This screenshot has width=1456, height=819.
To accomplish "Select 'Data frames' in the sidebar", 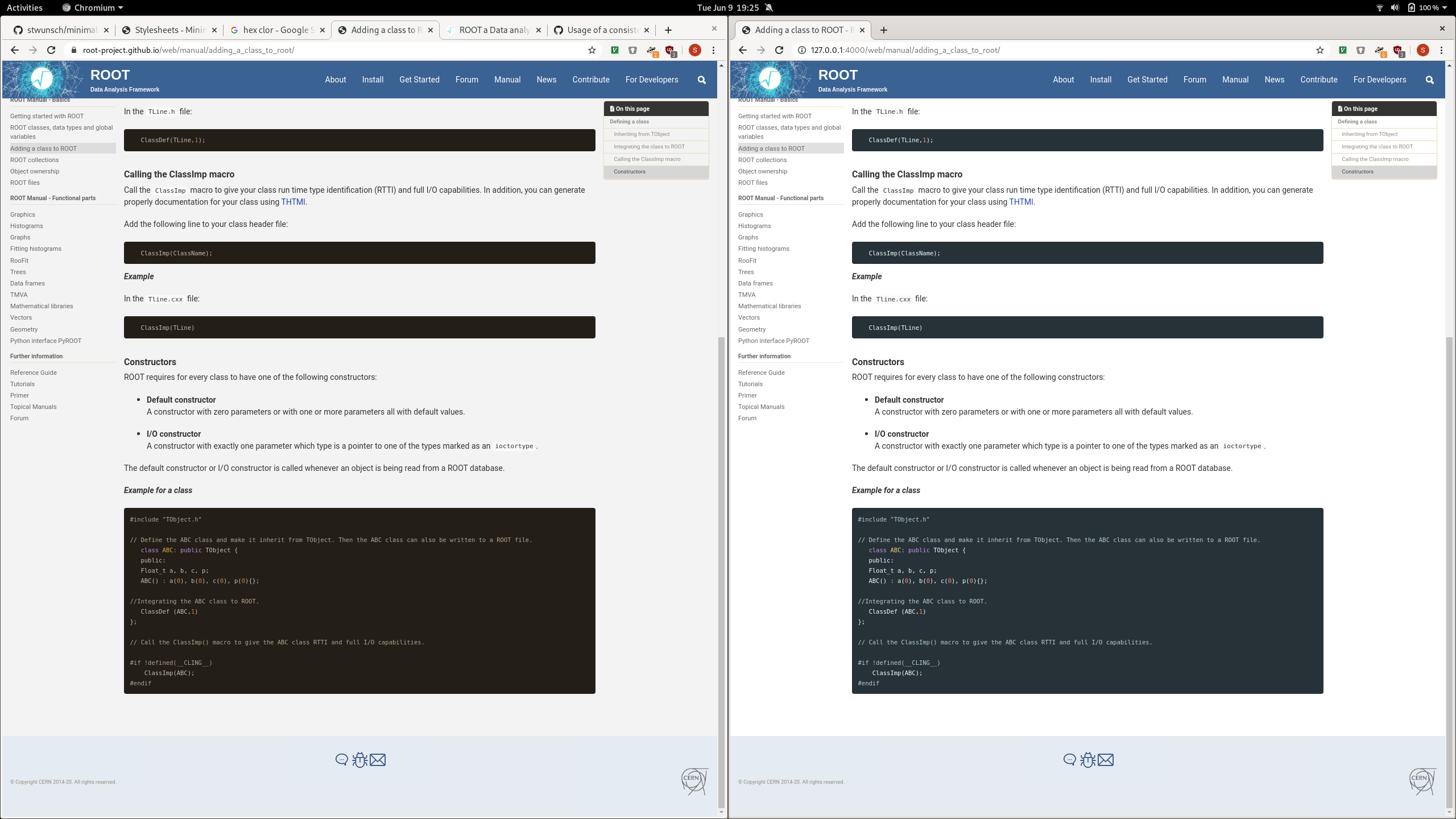I will point(27,283).
